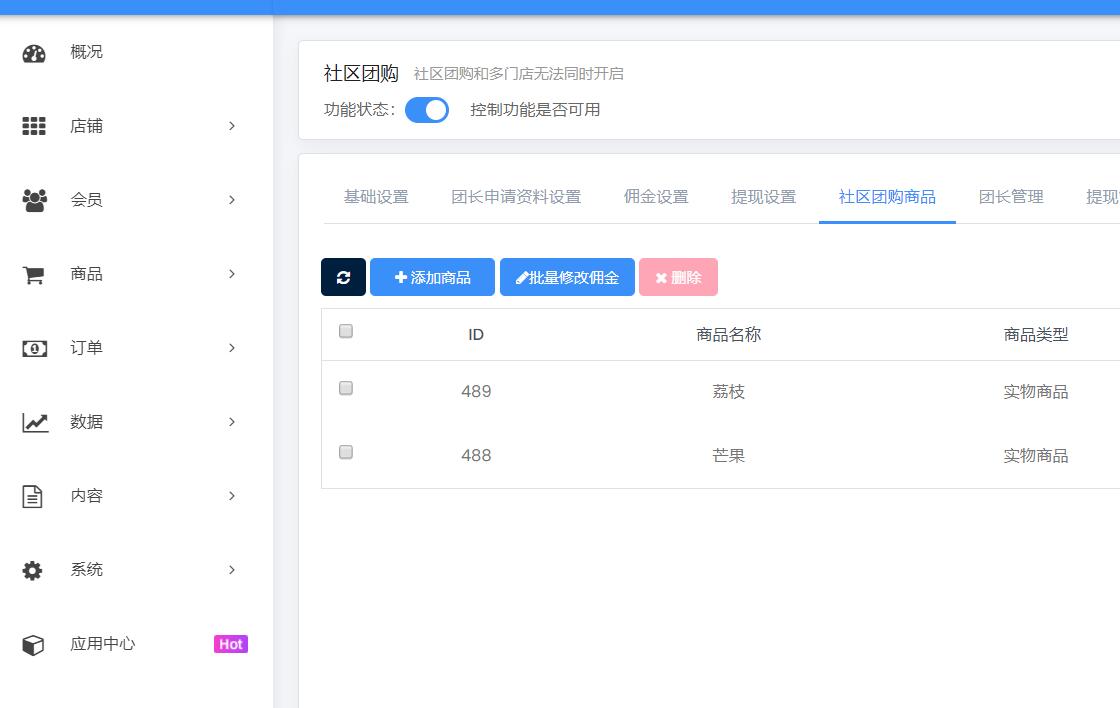Click the 商品类型 column header

[x=1036, y=334]
